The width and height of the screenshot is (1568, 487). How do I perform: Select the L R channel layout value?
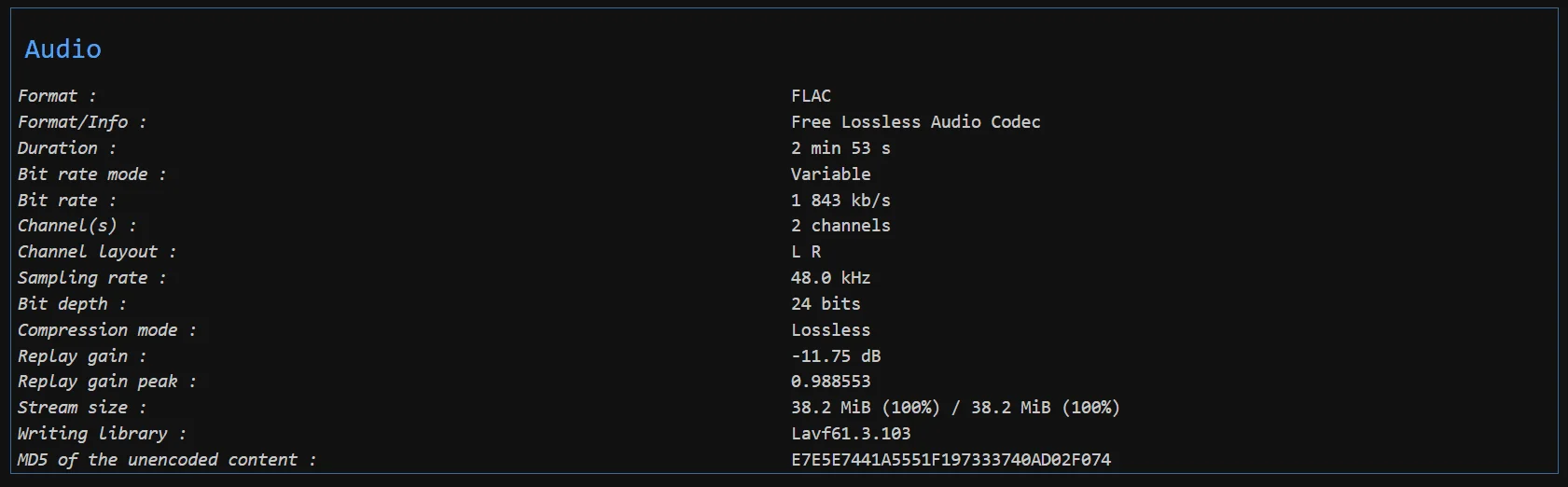pyautogui.click(x=806, y=252)
